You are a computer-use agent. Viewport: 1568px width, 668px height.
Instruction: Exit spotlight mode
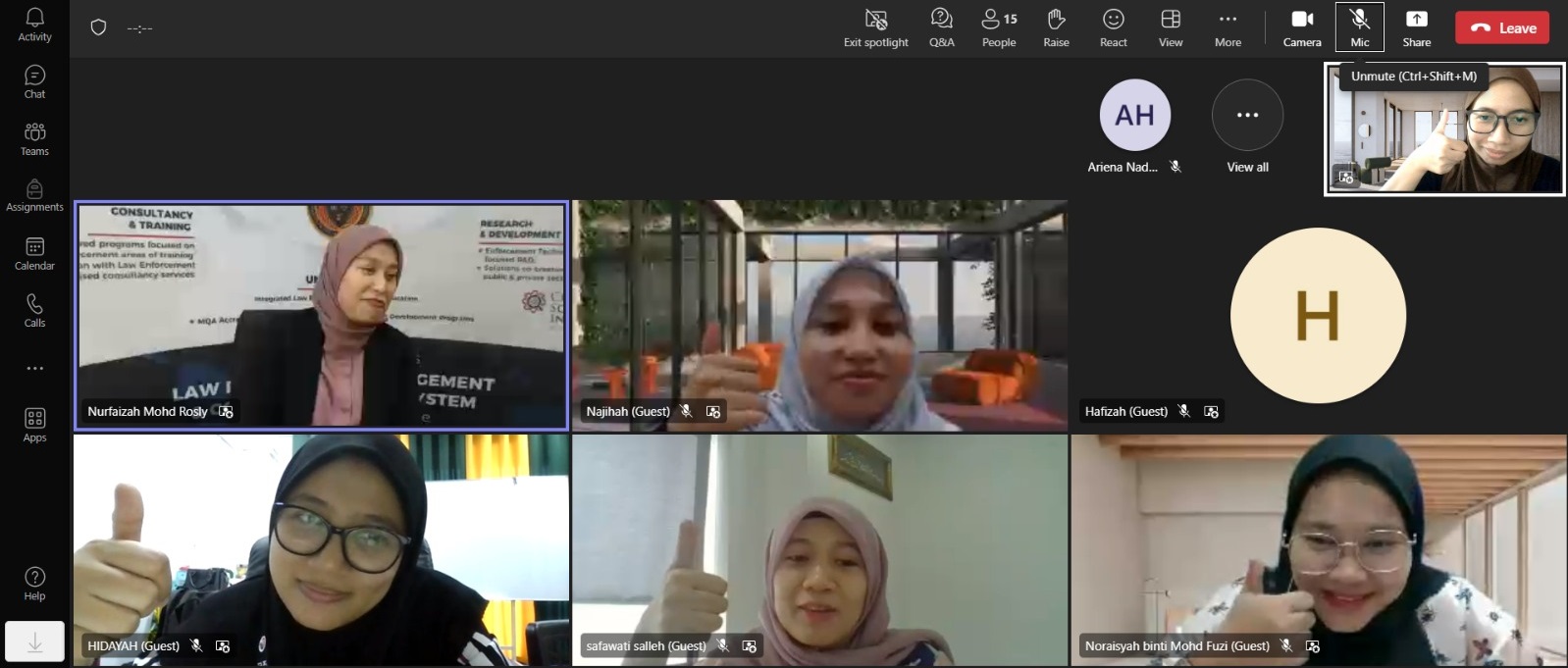point(875,27)
